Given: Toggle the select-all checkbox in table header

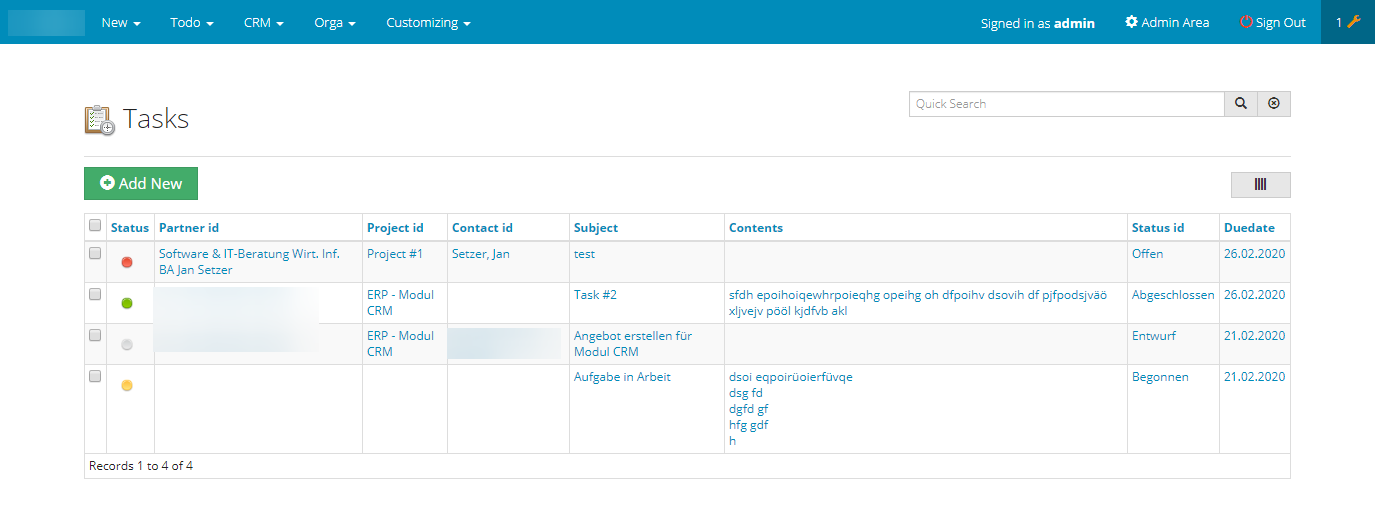Looking at the screenshot, I should click(x=95, y=226).
